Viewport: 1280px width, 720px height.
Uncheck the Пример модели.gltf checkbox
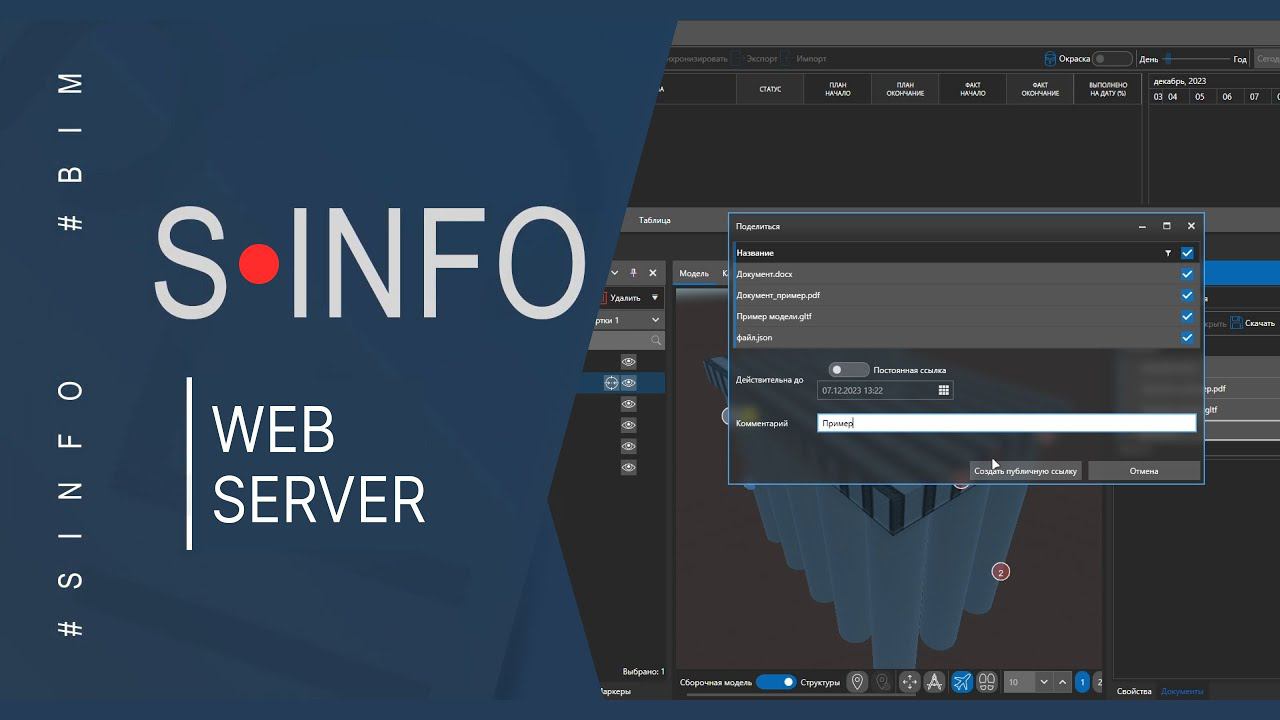tap(1187, 316)
